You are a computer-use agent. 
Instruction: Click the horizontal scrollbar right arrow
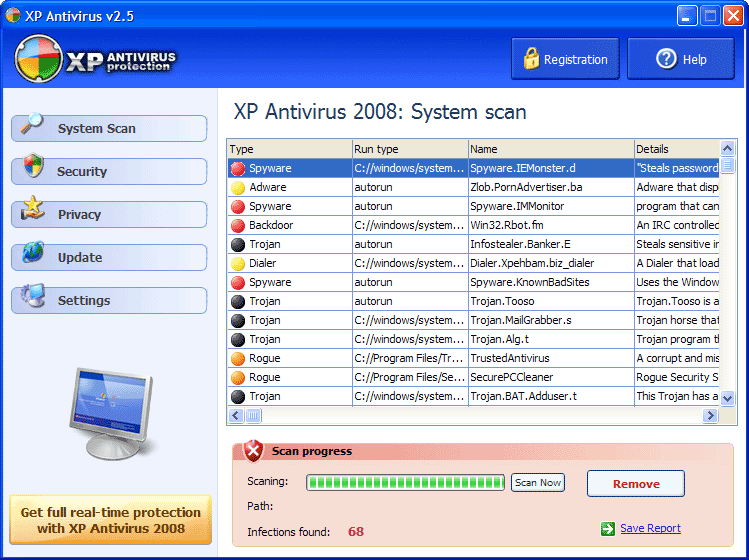click(710, 416)
